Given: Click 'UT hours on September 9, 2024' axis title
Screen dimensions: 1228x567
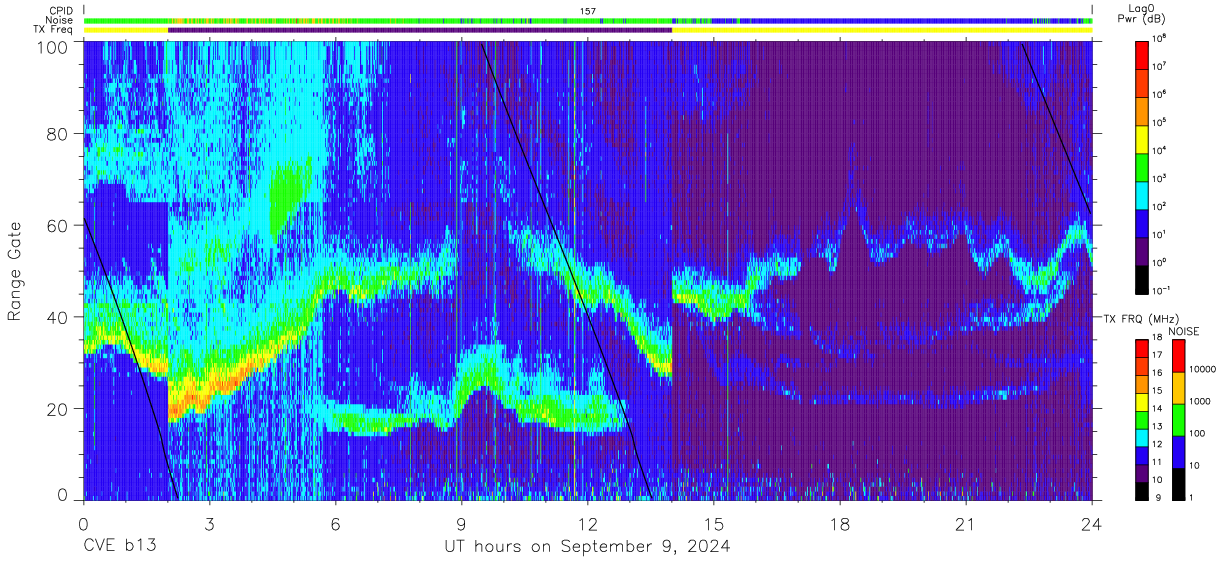Looking at the screenshot, I should (x=587, y=547).
